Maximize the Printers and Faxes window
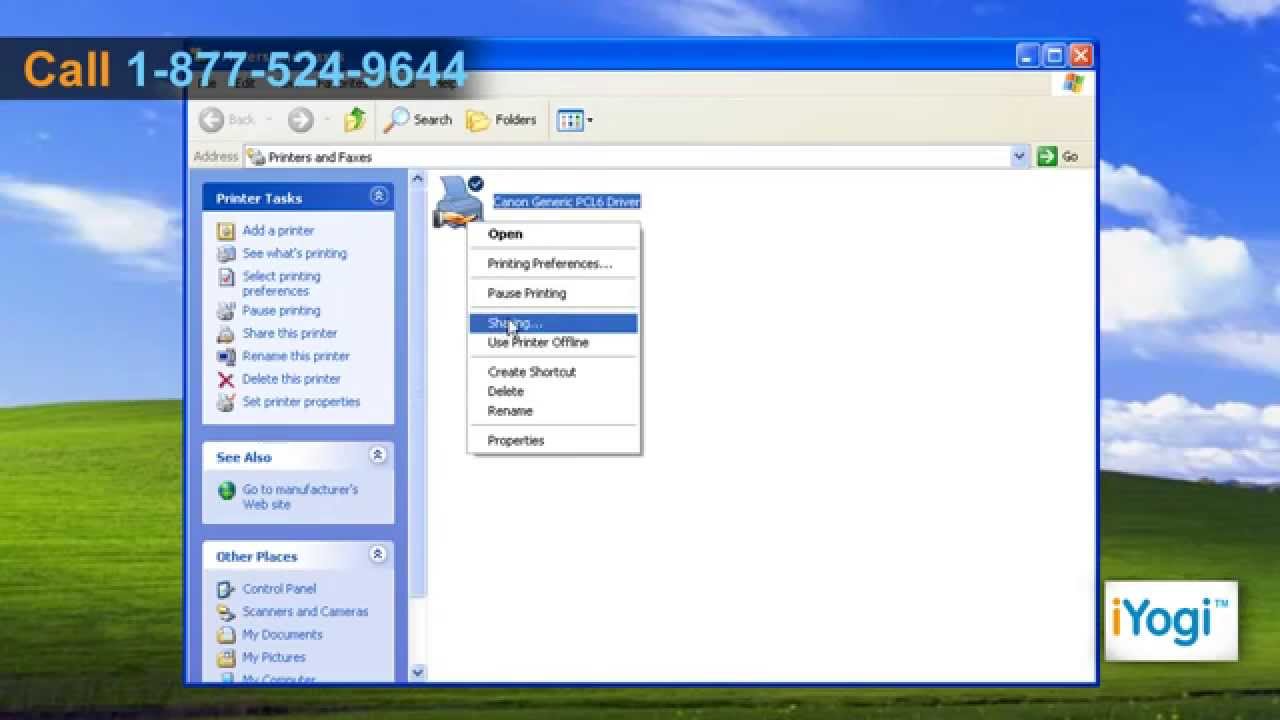 click(1055, 56)
